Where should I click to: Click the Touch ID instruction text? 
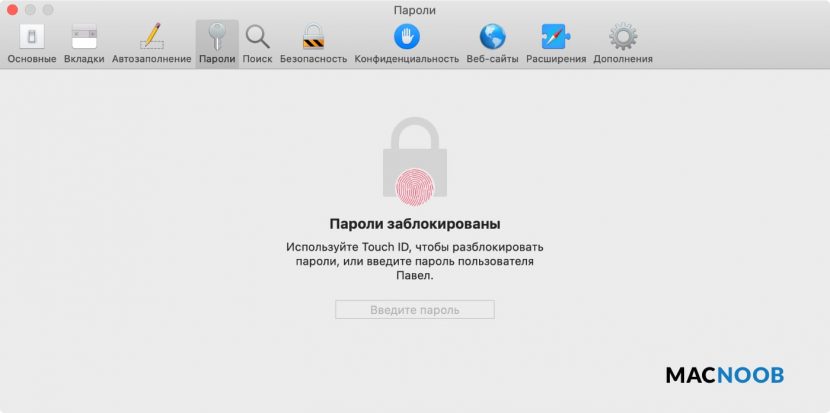(414, 262)
